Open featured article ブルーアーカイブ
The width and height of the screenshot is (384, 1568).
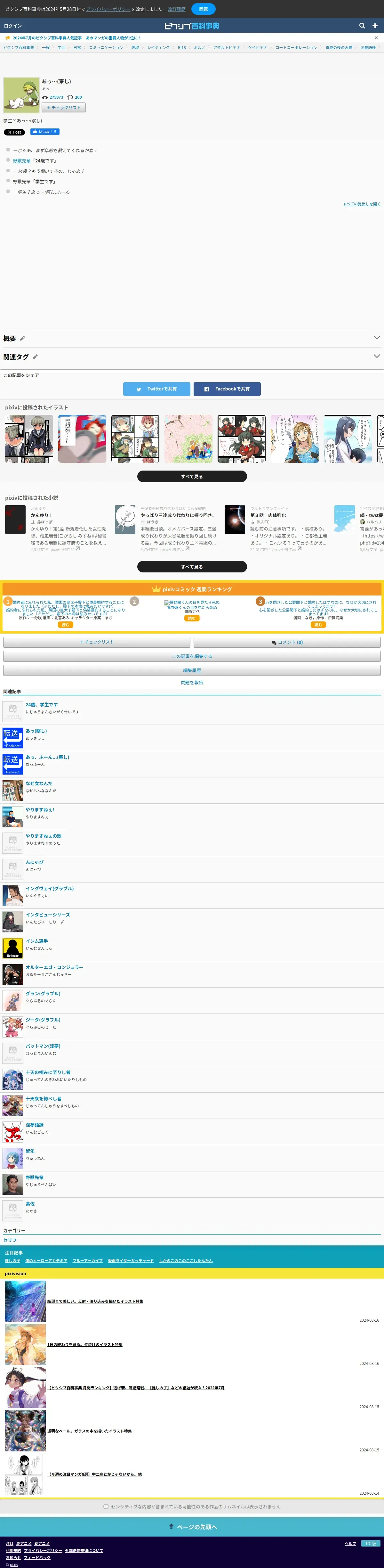tap(87, 1260)
